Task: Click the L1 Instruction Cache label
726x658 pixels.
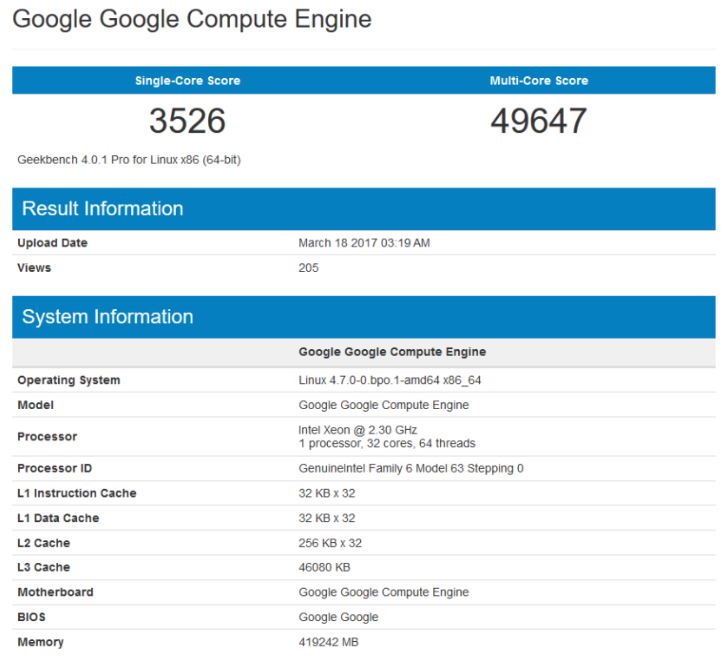Action: [77, 493]
